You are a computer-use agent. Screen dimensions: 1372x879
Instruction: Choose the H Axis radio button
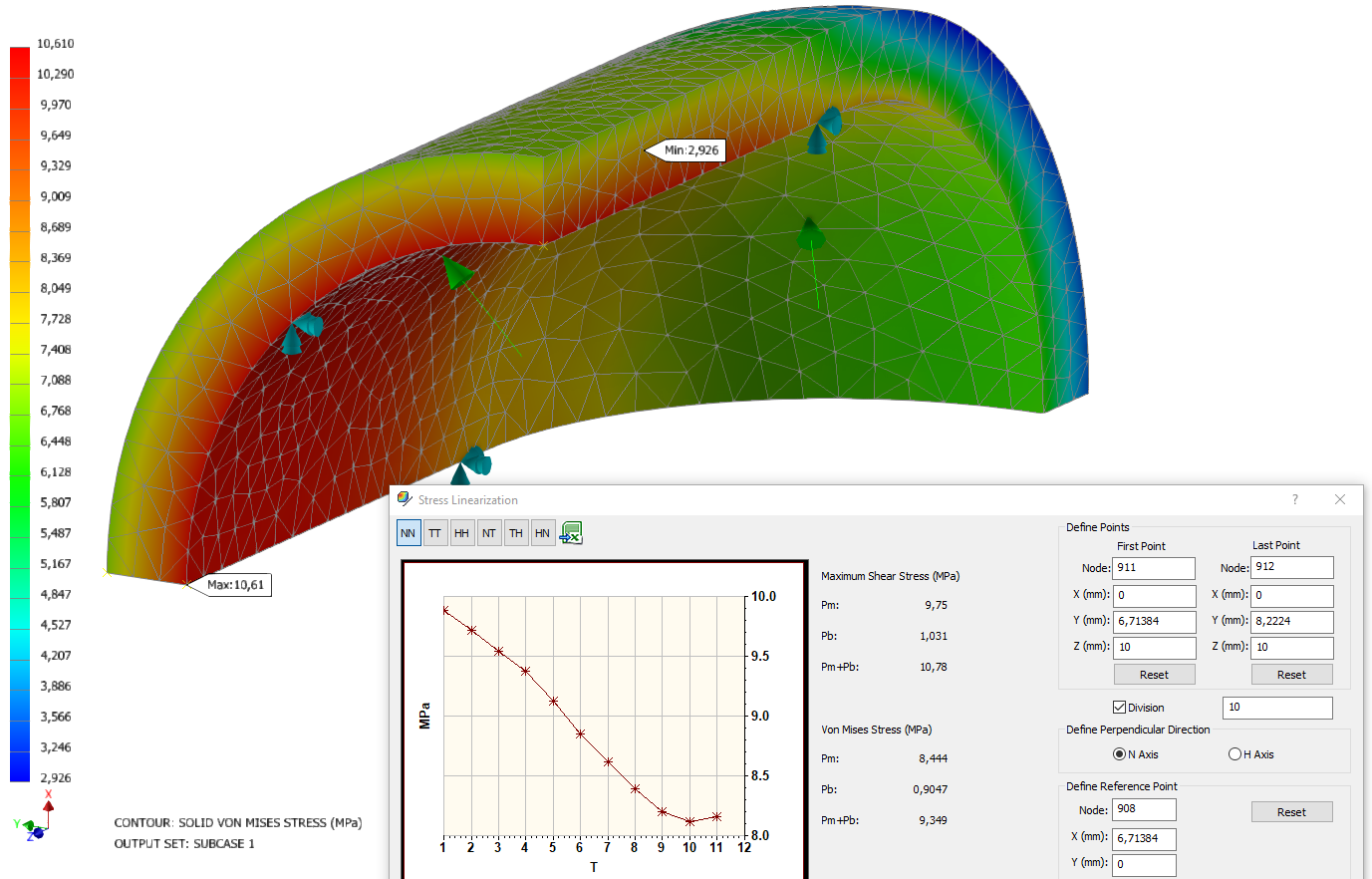click(1235, 754)
